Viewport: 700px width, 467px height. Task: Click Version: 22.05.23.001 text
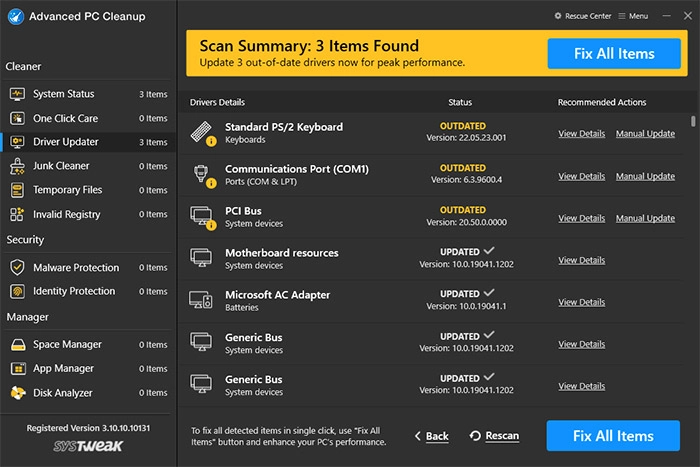pyautogui.click(x=466, y=138)
